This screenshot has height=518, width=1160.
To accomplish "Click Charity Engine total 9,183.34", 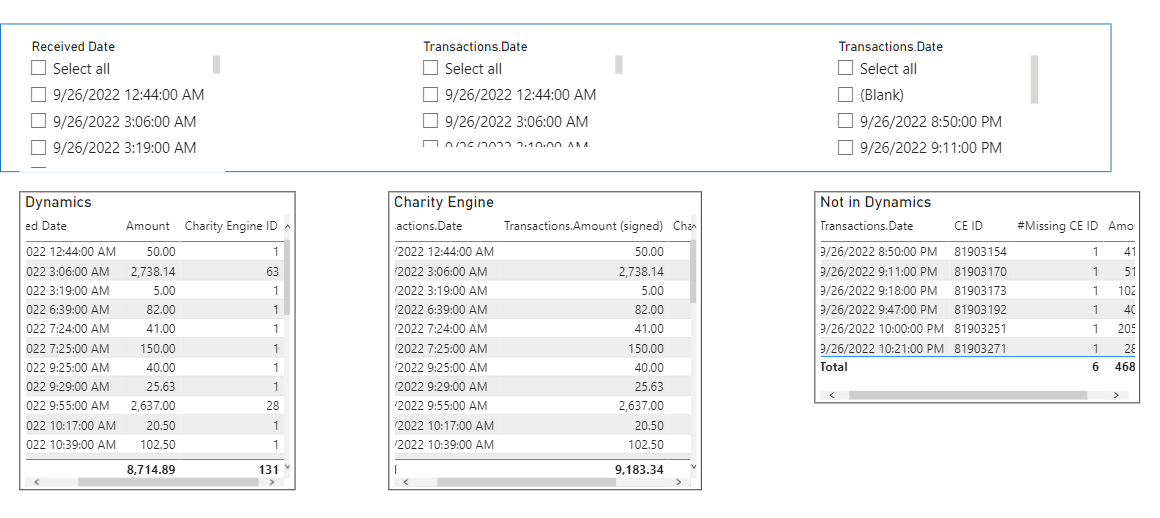I will pyautogui.click(x=638, y=468).
